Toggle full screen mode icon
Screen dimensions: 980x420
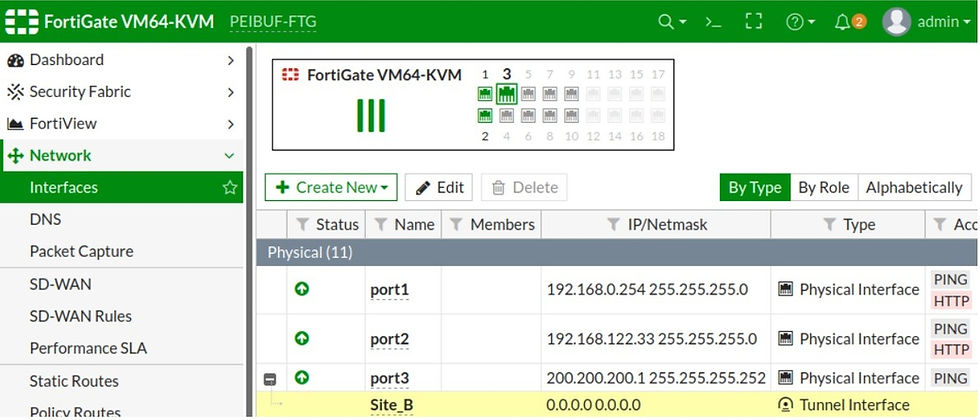click(x=754, y=22)
